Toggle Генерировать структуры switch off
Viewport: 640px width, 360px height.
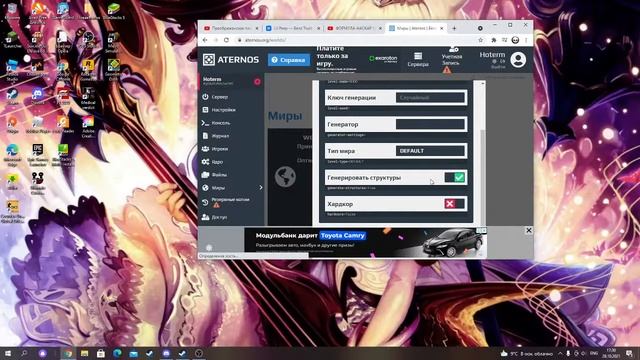click(x=454, y=178)
